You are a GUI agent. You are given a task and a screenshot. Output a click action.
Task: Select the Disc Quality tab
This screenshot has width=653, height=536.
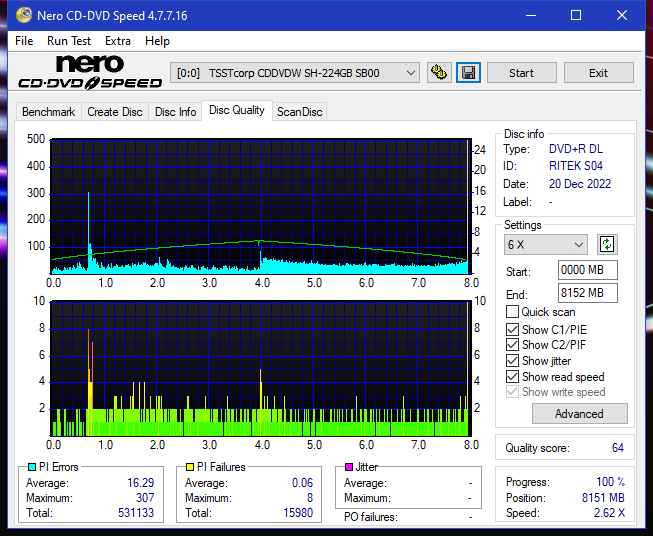click(x=237, y=110)
